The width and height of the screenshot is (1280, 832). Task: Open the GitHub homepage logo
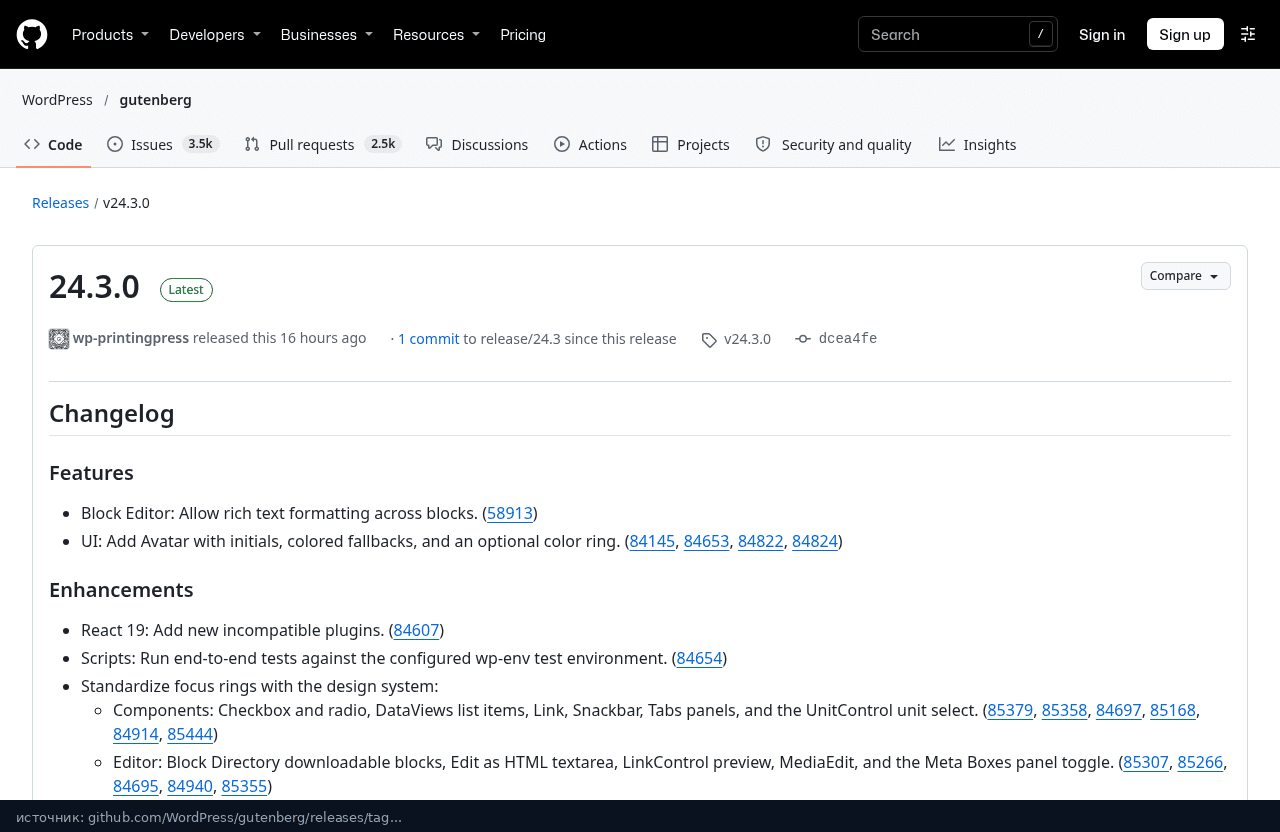pyautogui.click(x=32, y=35)
